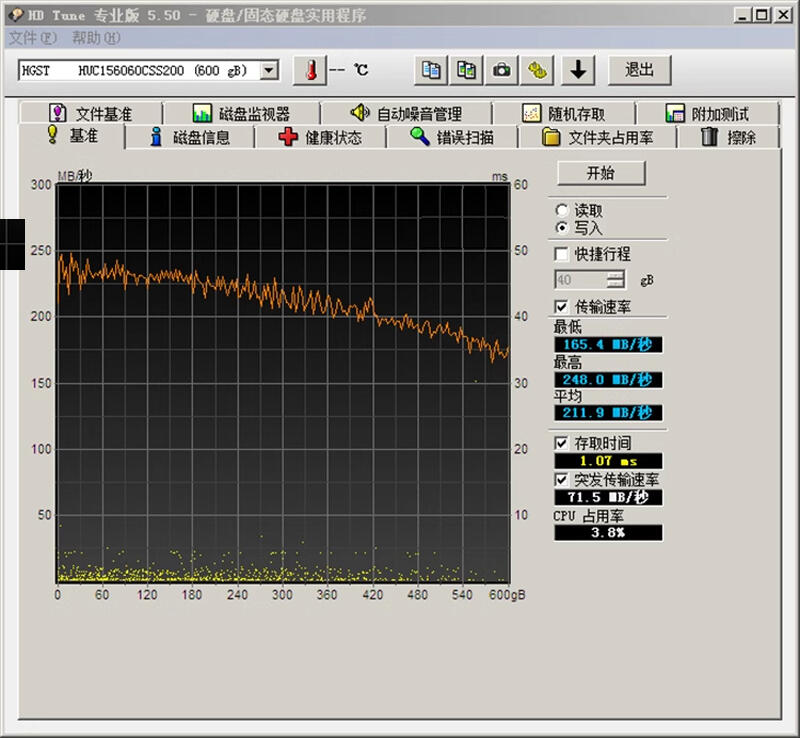
Task: Click the average value 211.9 MB/秒
Action: click(x=608, y=412)
